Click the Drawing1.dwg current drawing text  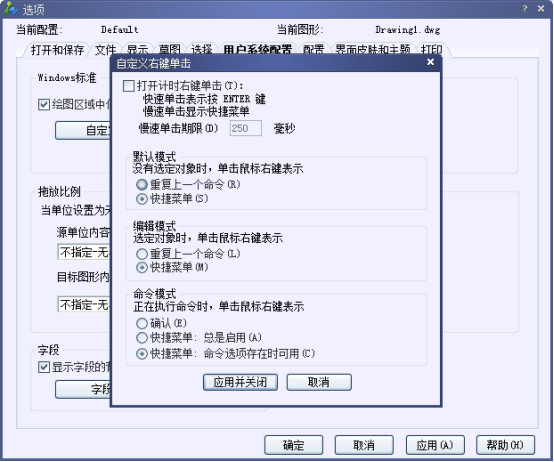[x=408, y=30]
